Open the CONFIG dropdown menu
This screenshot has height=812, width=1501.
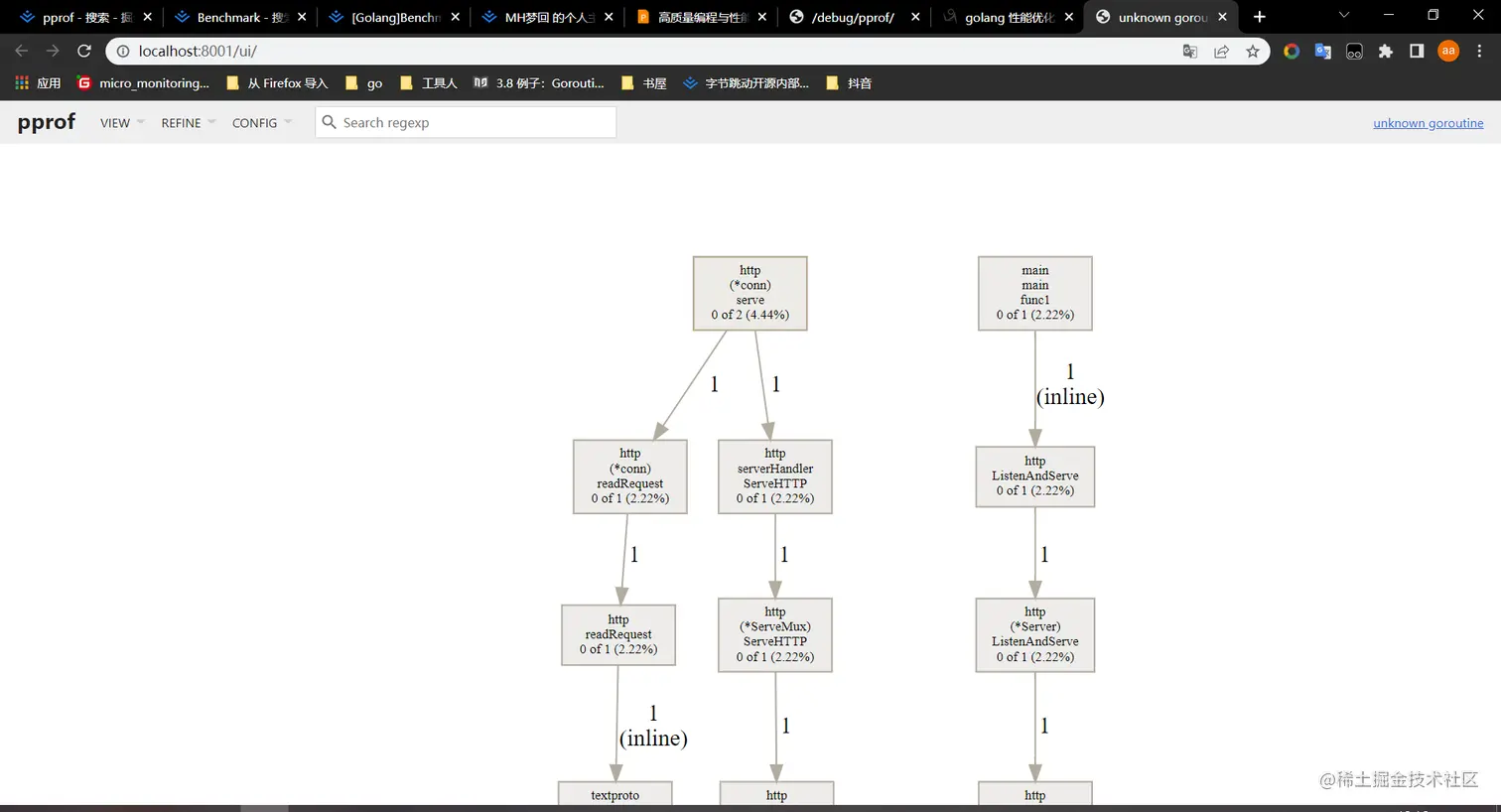click(262, 123)
